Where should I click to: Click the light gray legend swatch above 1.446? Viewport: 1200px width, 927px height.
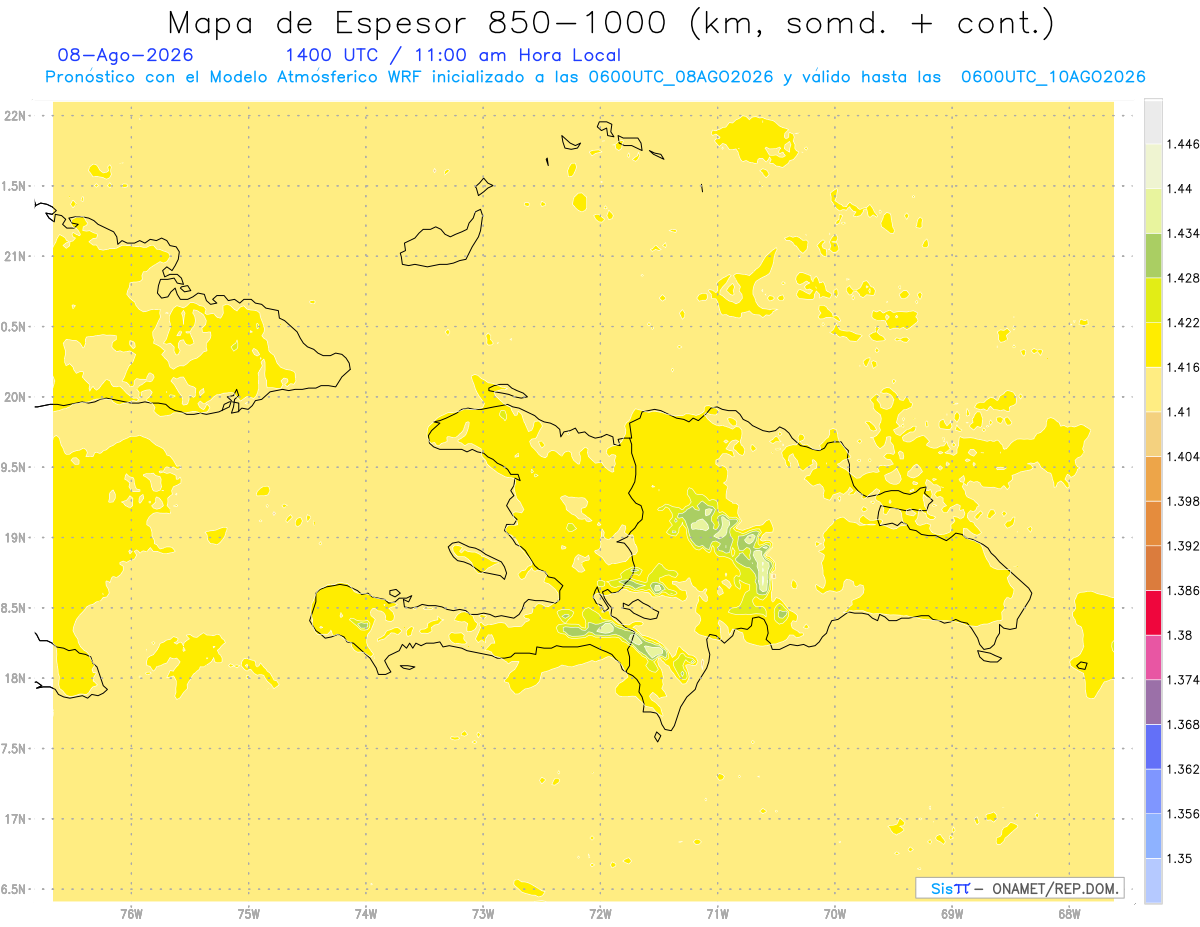click(x=1153, y=121)
